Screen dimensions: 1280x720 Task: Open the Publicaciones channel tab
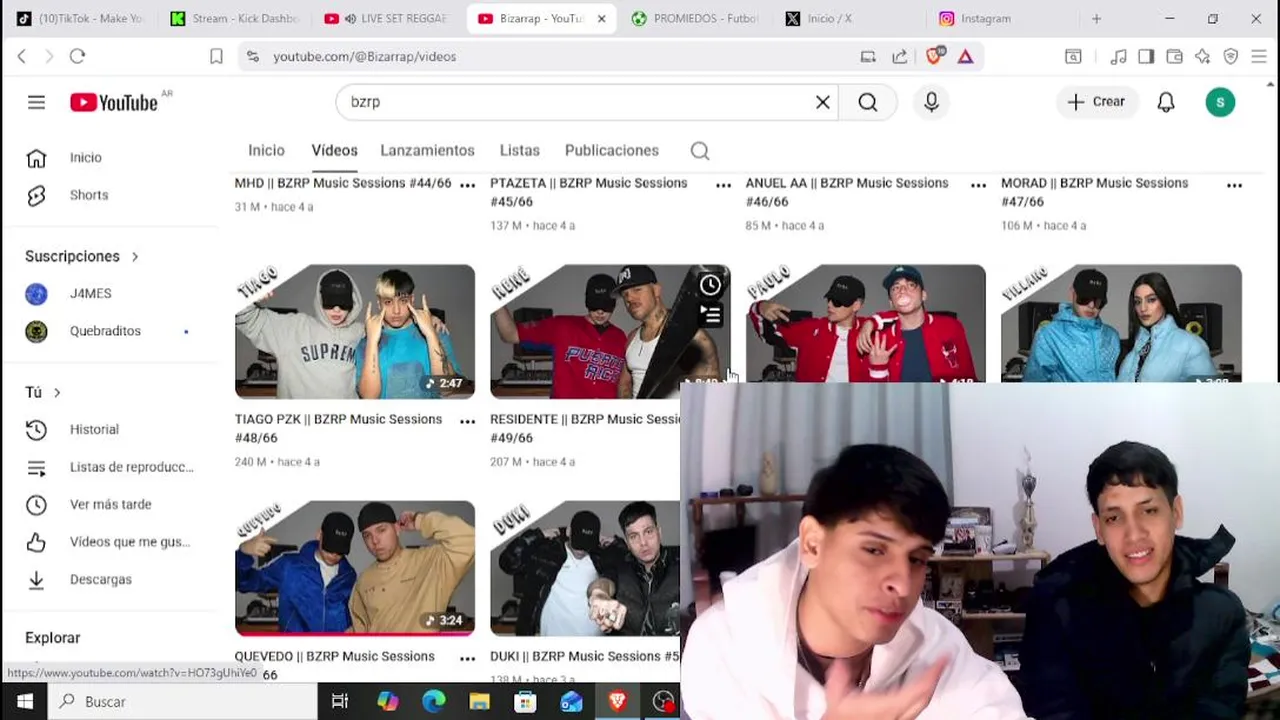point(612,150)
